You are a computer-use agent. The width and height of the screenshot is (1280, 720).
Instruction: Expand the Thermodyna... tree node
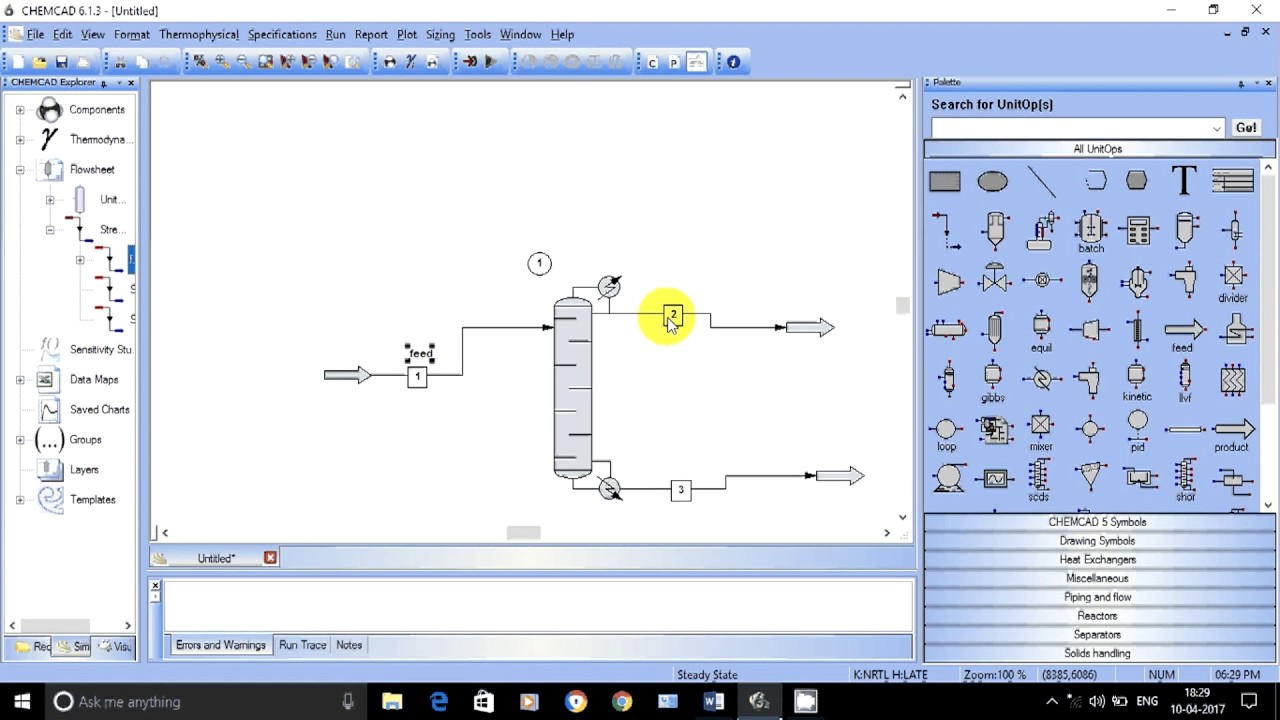point(19,140)
